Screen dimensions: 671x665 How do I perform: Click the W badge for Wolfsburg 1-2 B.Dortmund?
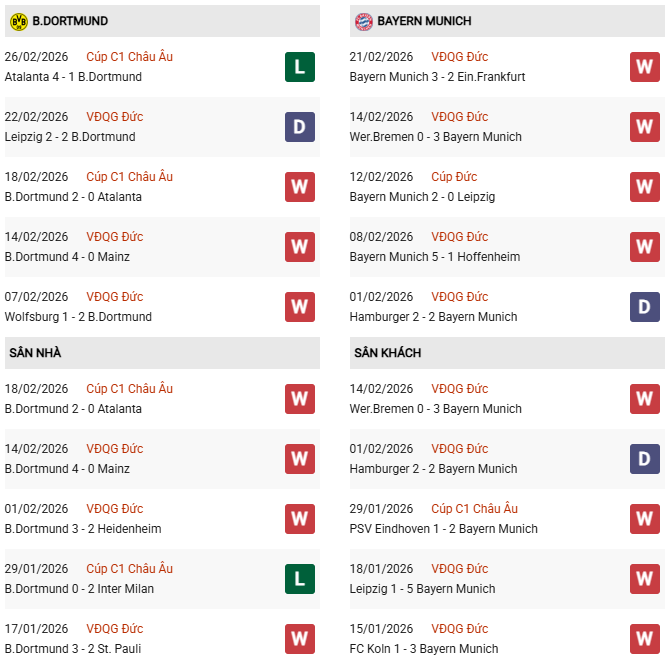[x=299, y=307]
